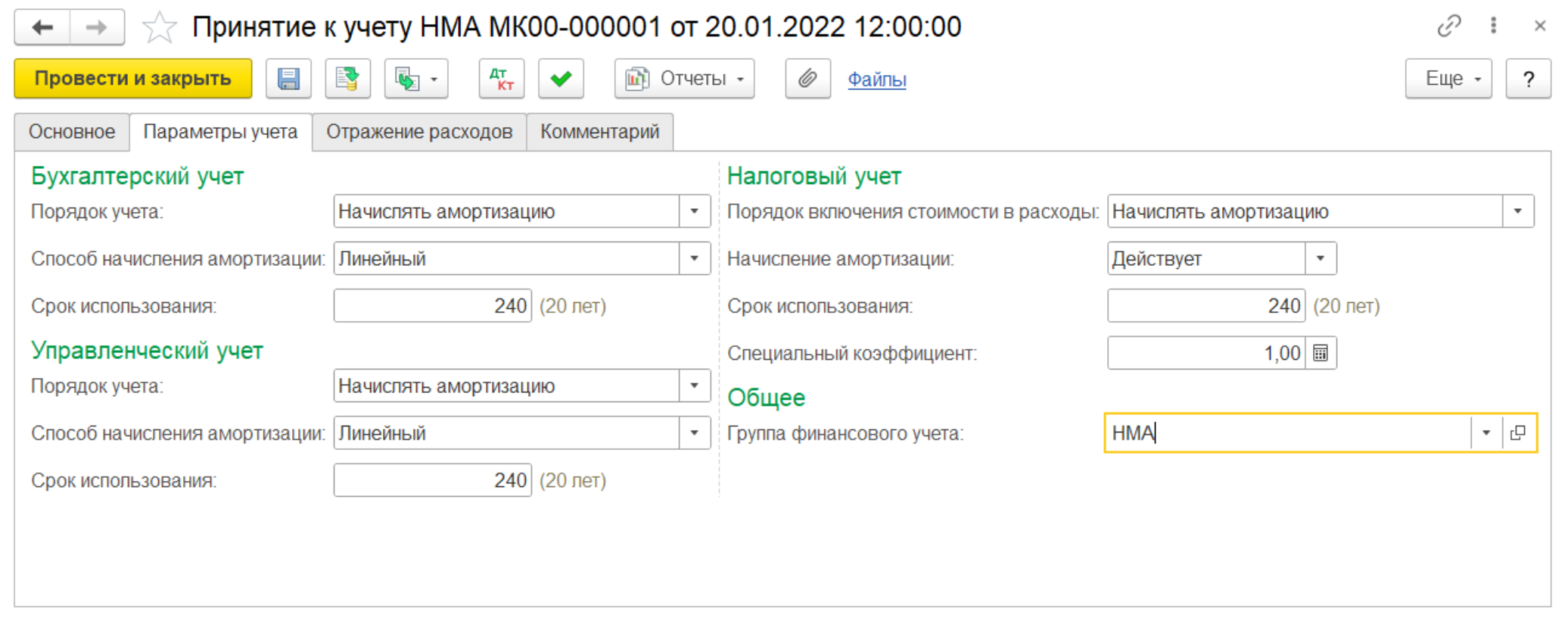The height and width of the screenshot is (618, 1568).
Task: Open the Отражение расходов tab
Action: pyautogui.click(x=419, y=132)
